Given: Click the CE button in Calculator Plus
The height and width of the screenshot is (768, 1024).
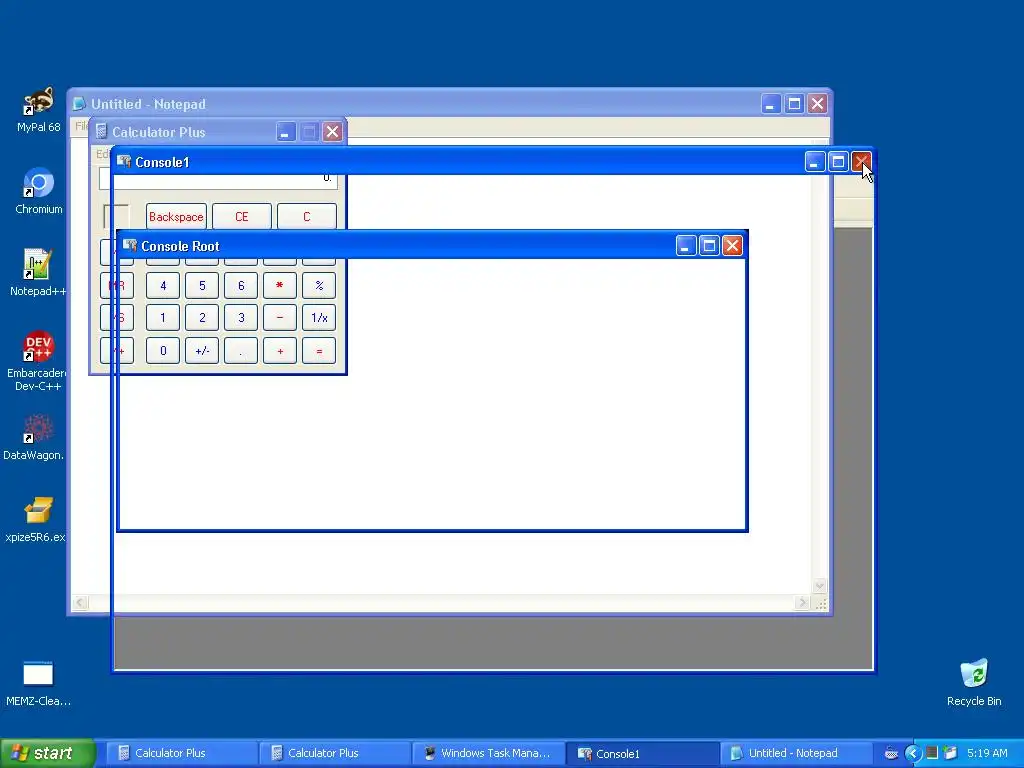Looking at the screenshot, I should pyautogui.click(x=242, y=217).
